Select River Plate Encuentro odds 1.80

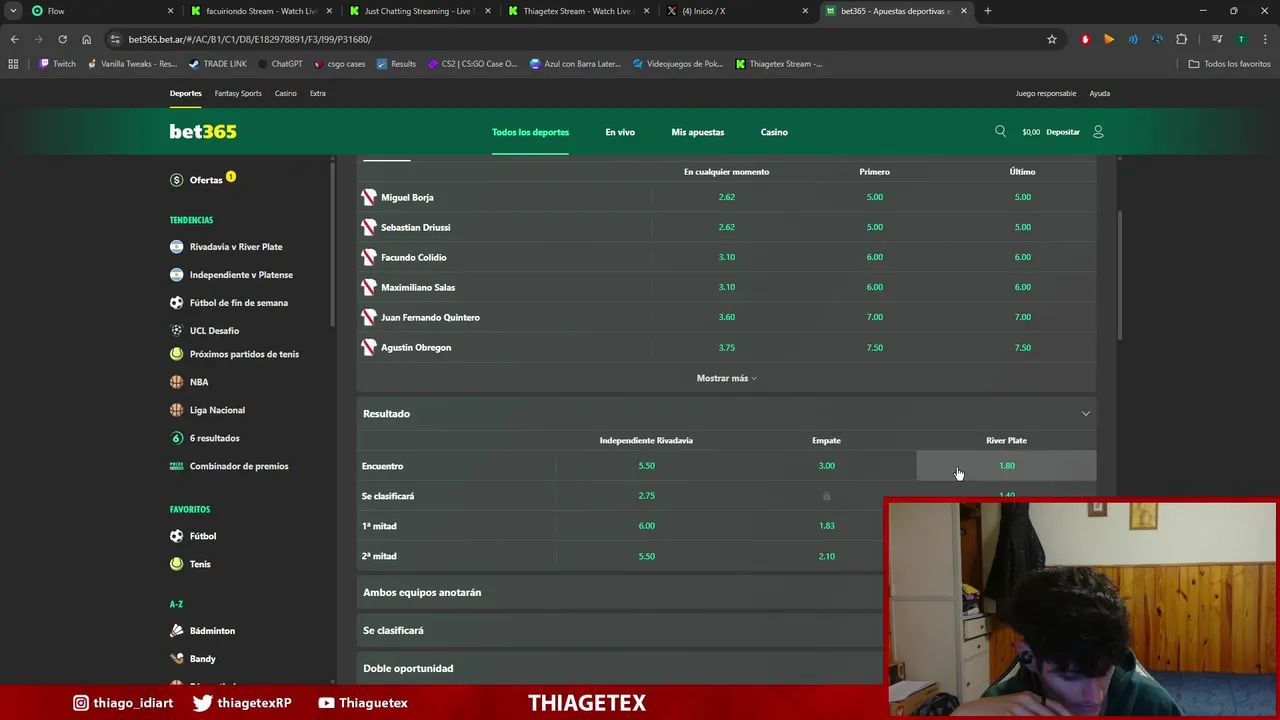click(x=1006, y=466)
